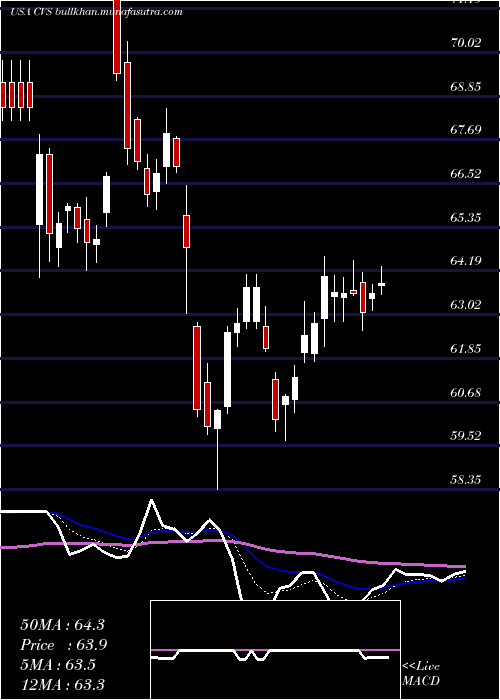
Task: Select the 65.35 price level label
Action: [x=467, y=217]
